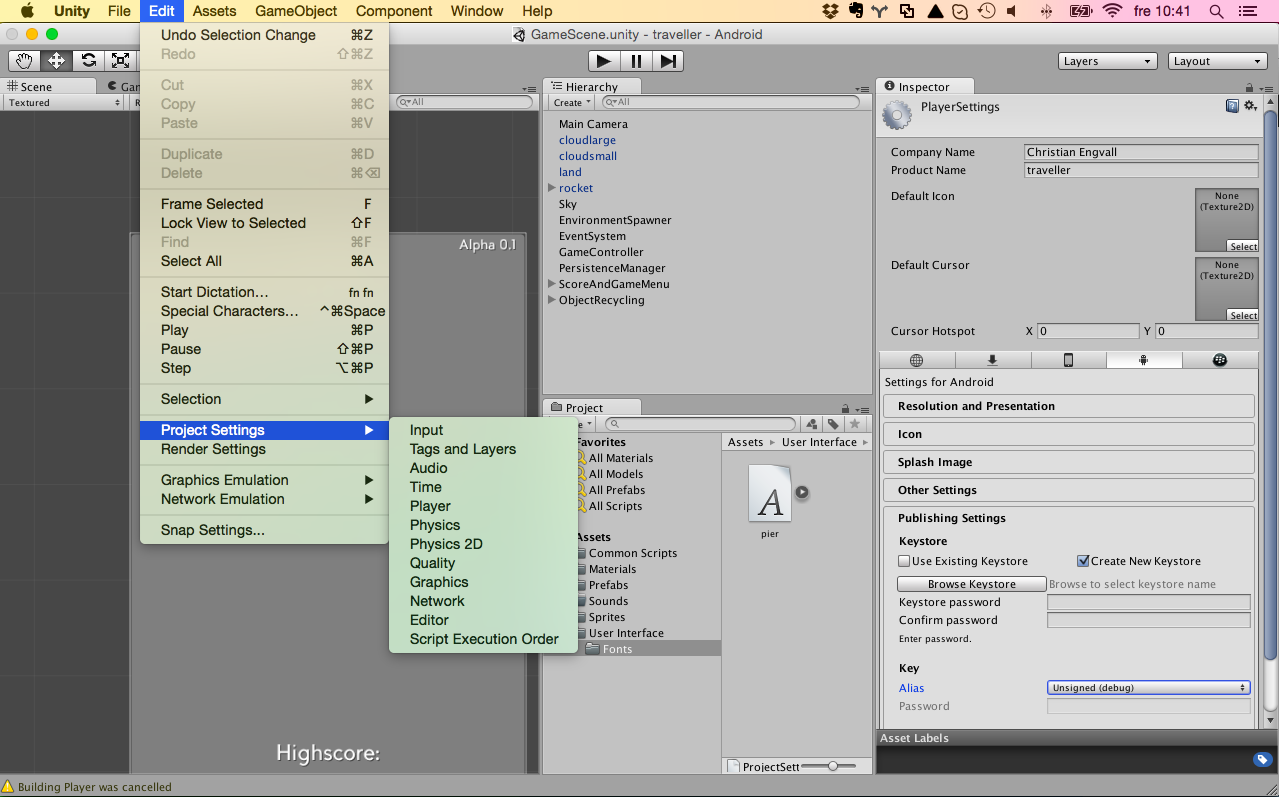Open the Evernote menu bar icon
1279x797 pixels.
pyautogui.click(x=856, y=11)
